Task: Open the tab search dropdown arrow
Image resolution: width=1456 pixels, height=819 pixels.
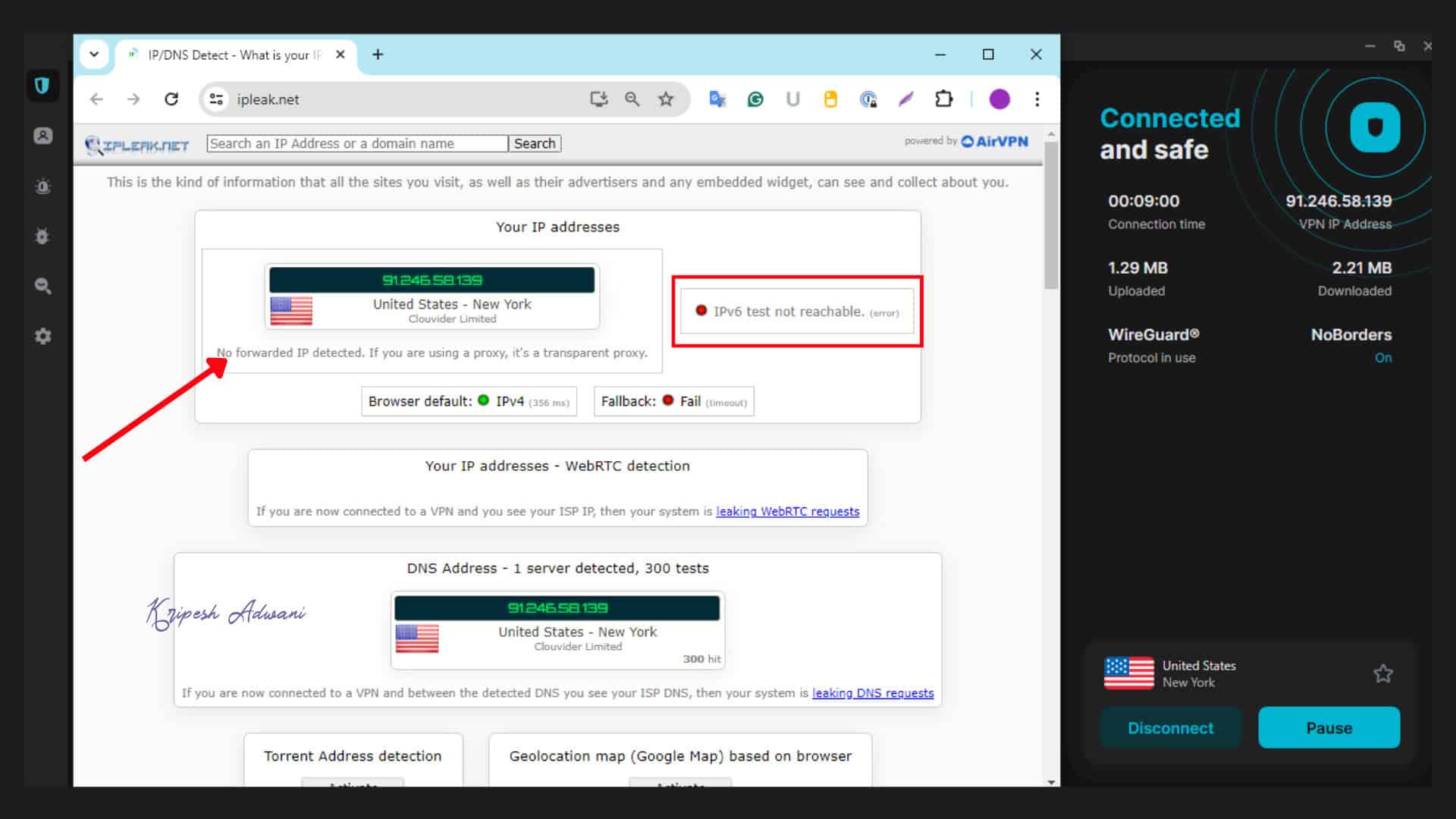Action: tap(94, 55)
